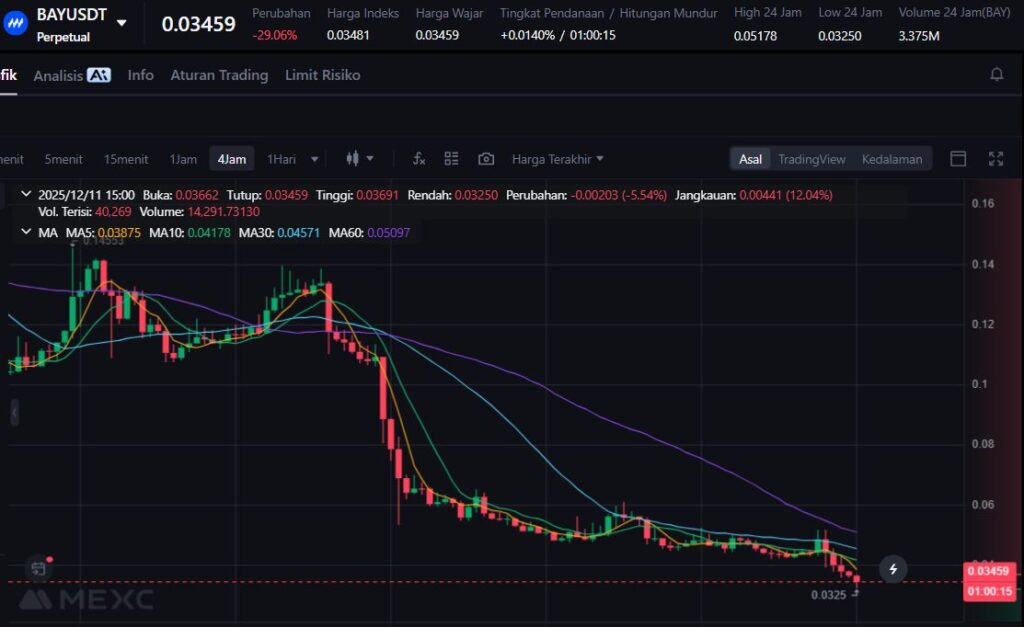This screenshot has height=627, width=1024.
Task: Select the 1Jam timeframe
Action: tap(183, 159)
